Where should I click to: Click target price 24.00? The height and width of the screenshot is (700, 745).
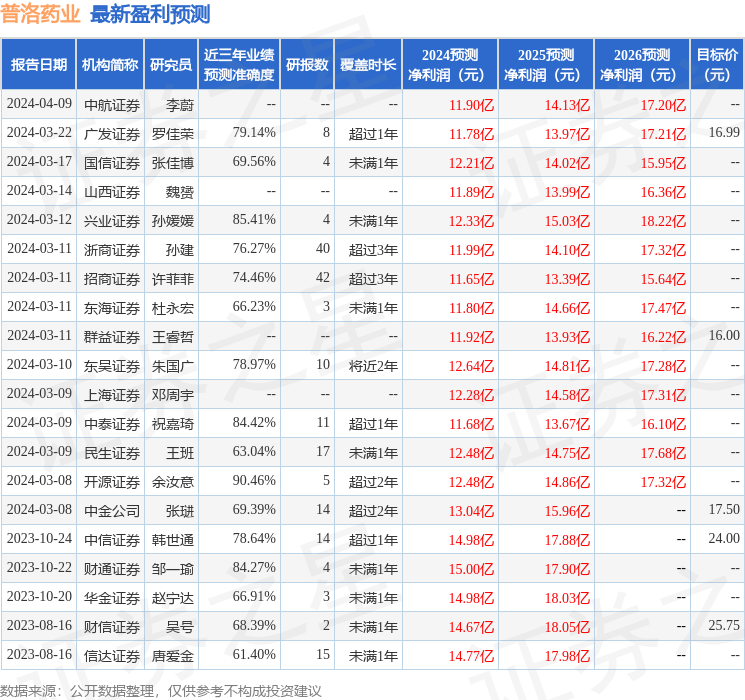[724, 538]
